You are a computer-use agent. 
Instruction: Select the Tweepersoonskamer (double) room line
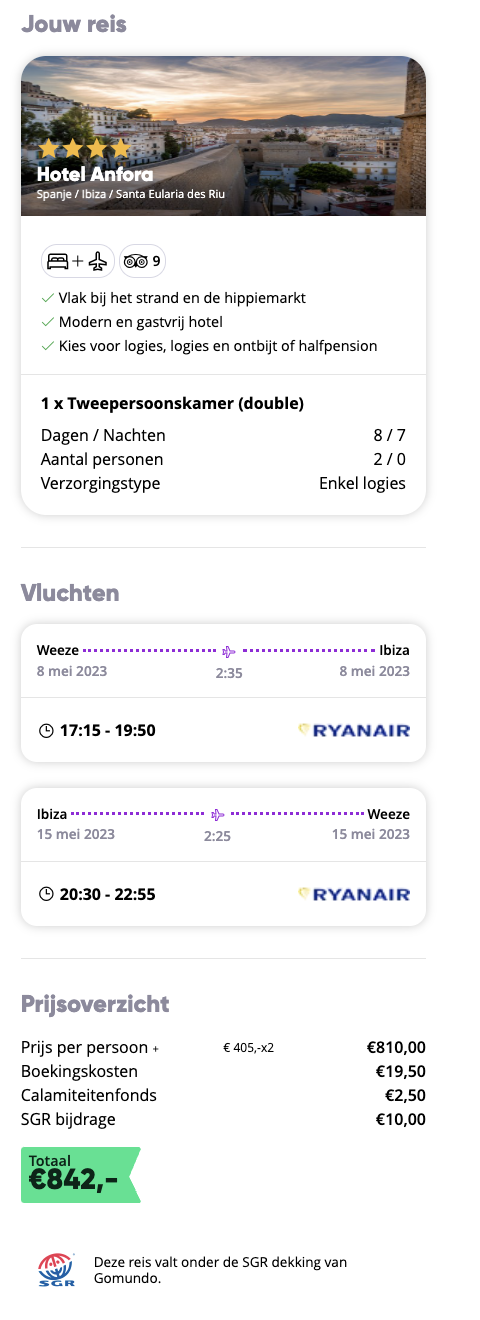tap(172, 404)
